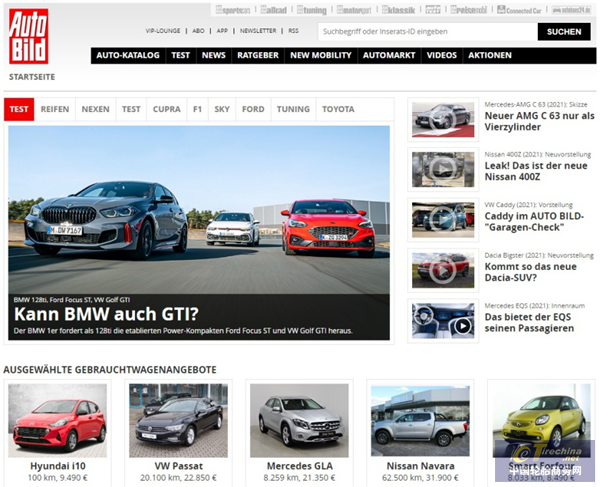Open the yellow Smart Forfour offer image
This screenshot has height=487, width=600.
click(x=541, y=420)
